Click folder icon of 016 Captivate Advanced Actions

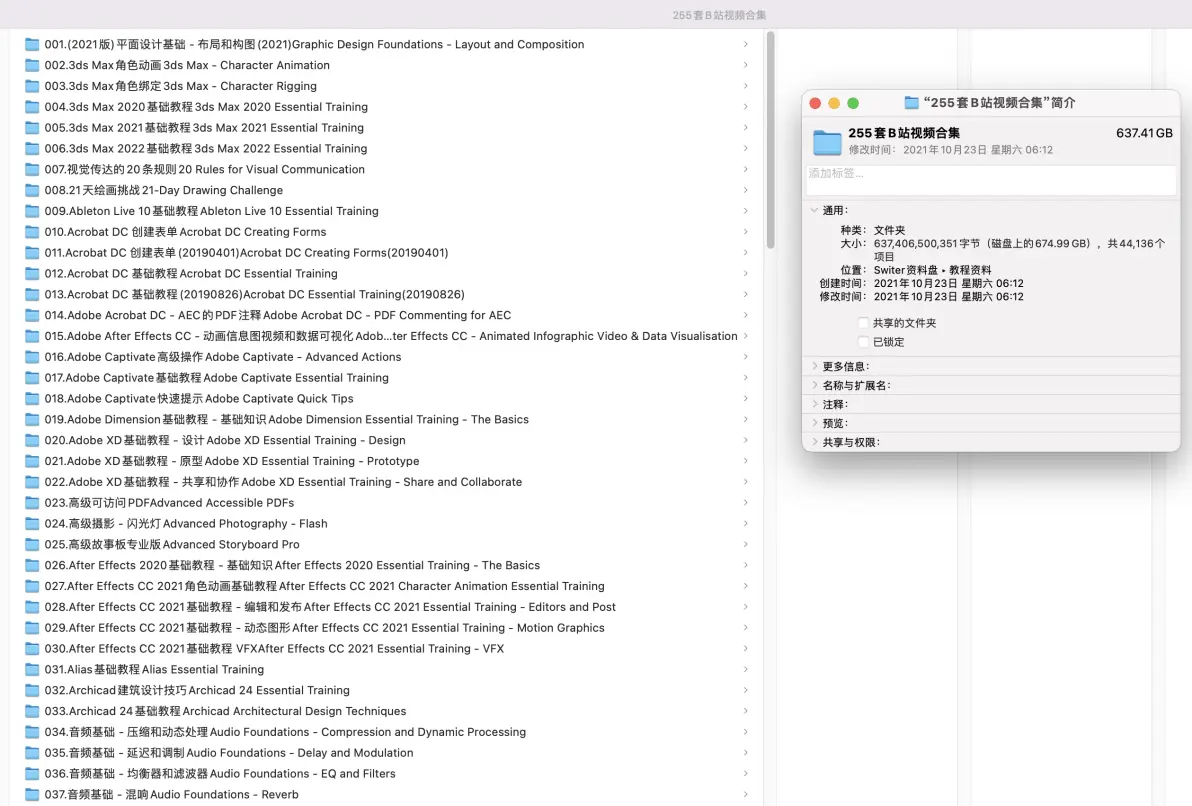pyautogui.click(x=32, y=357)
